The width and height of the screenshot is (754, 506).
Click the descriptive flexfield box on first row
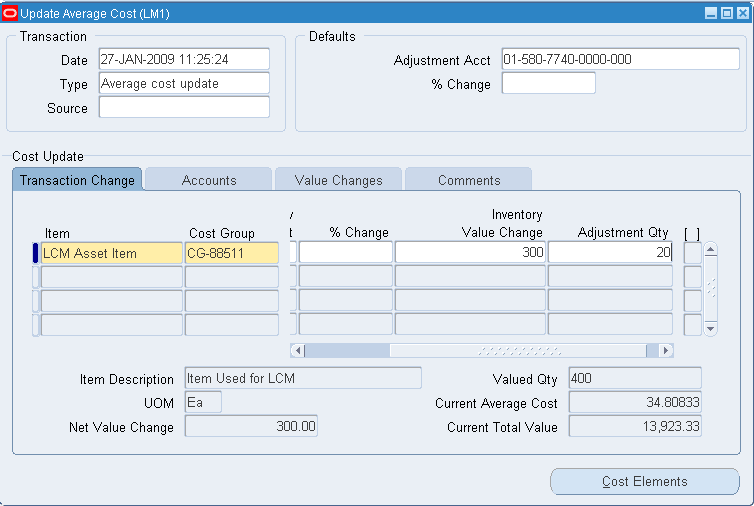692,253
